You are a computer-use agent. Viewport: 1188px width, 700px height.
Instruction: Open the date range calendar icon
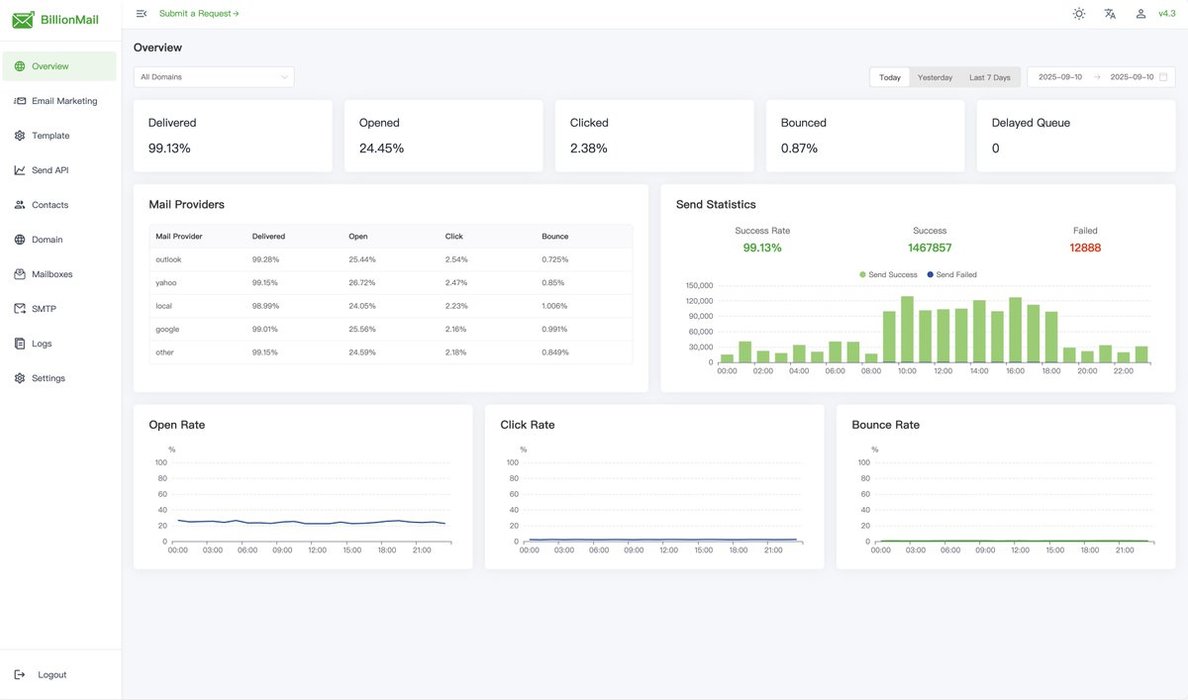click(x=1163, y=77)
